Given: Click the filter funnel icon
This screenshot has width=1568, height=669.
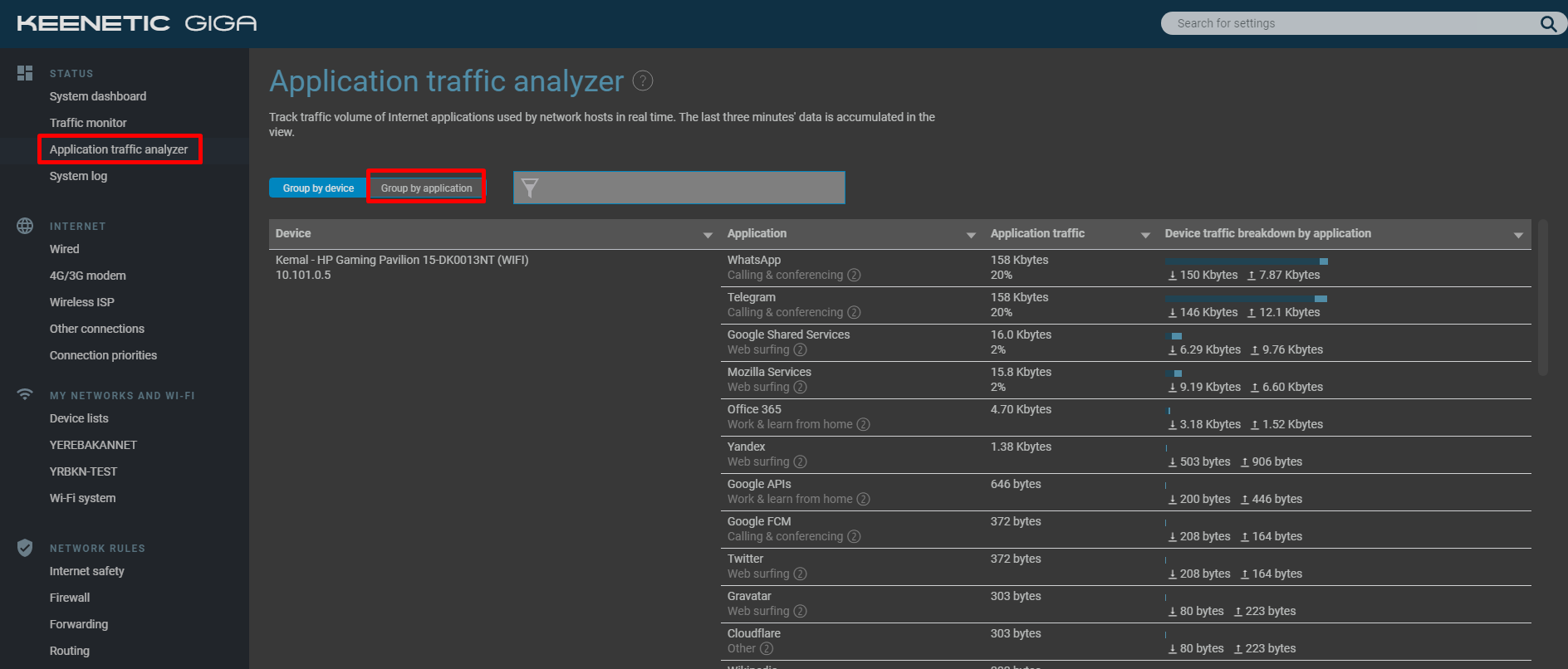Looking at the screenshot, I should click(x=530, y=188).
